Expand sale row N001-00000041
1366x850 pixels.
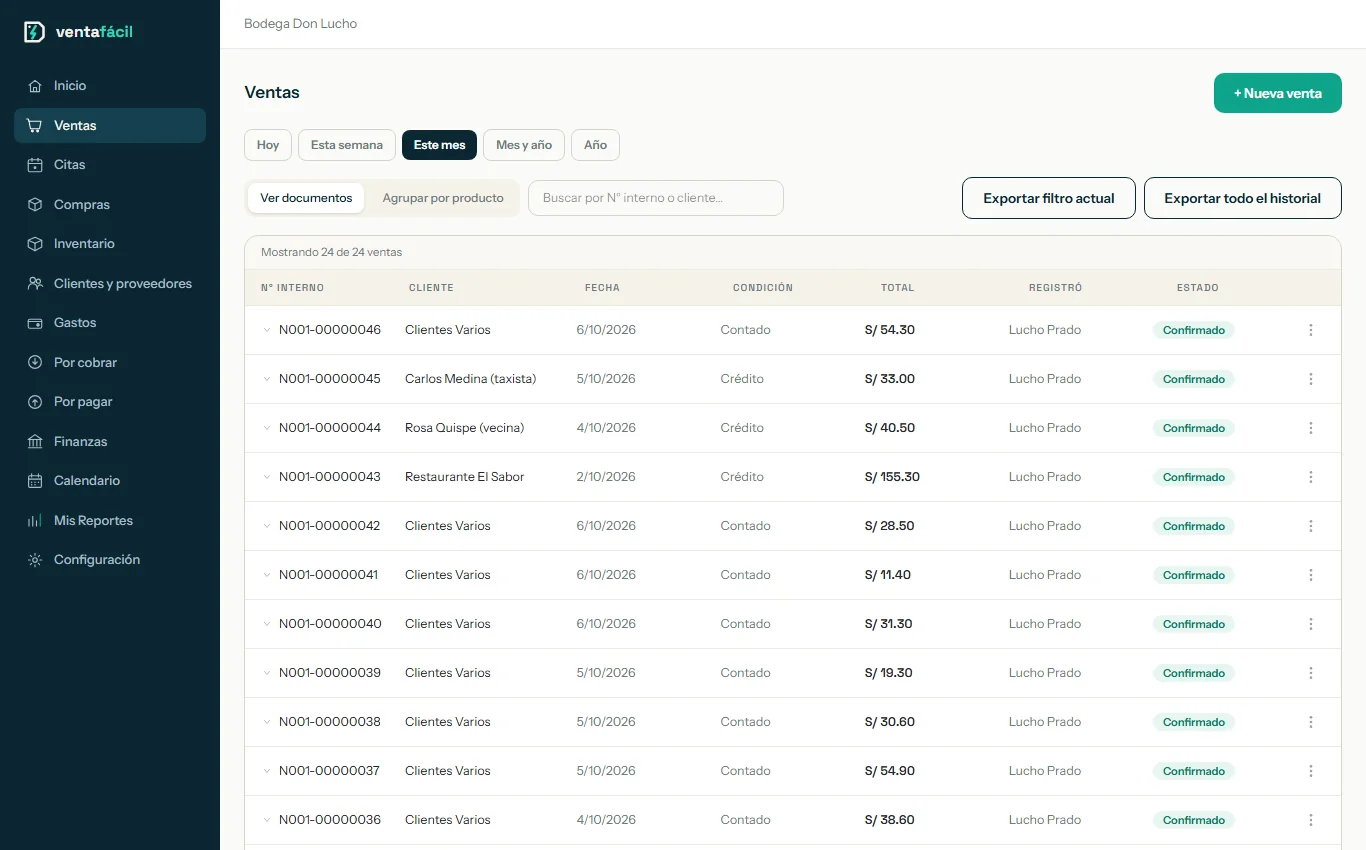(x=267, y=575)
